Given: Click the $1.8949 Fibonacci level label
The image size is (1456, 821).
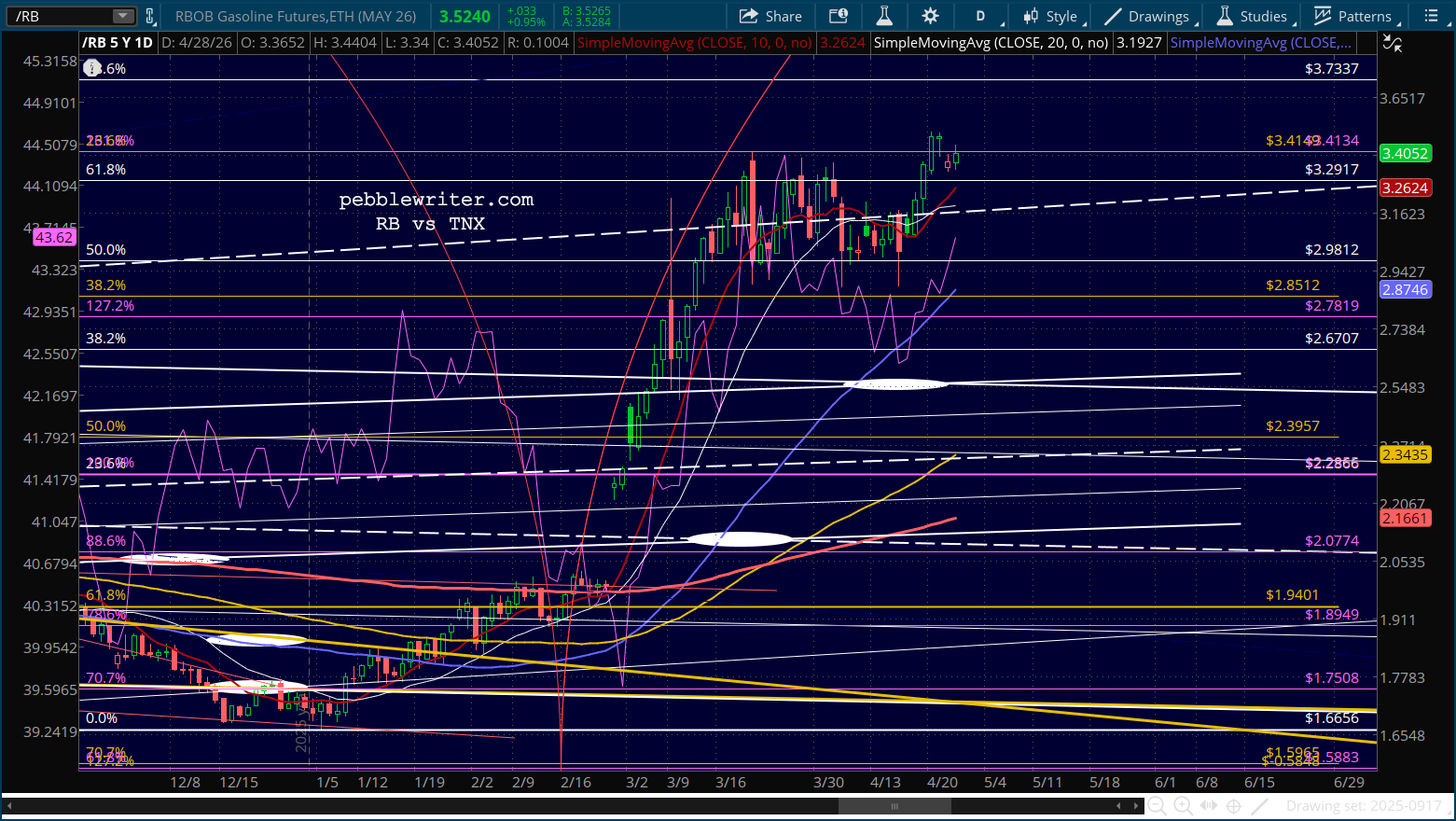Looking at the screenshot, I should [x=1332, y=614].
